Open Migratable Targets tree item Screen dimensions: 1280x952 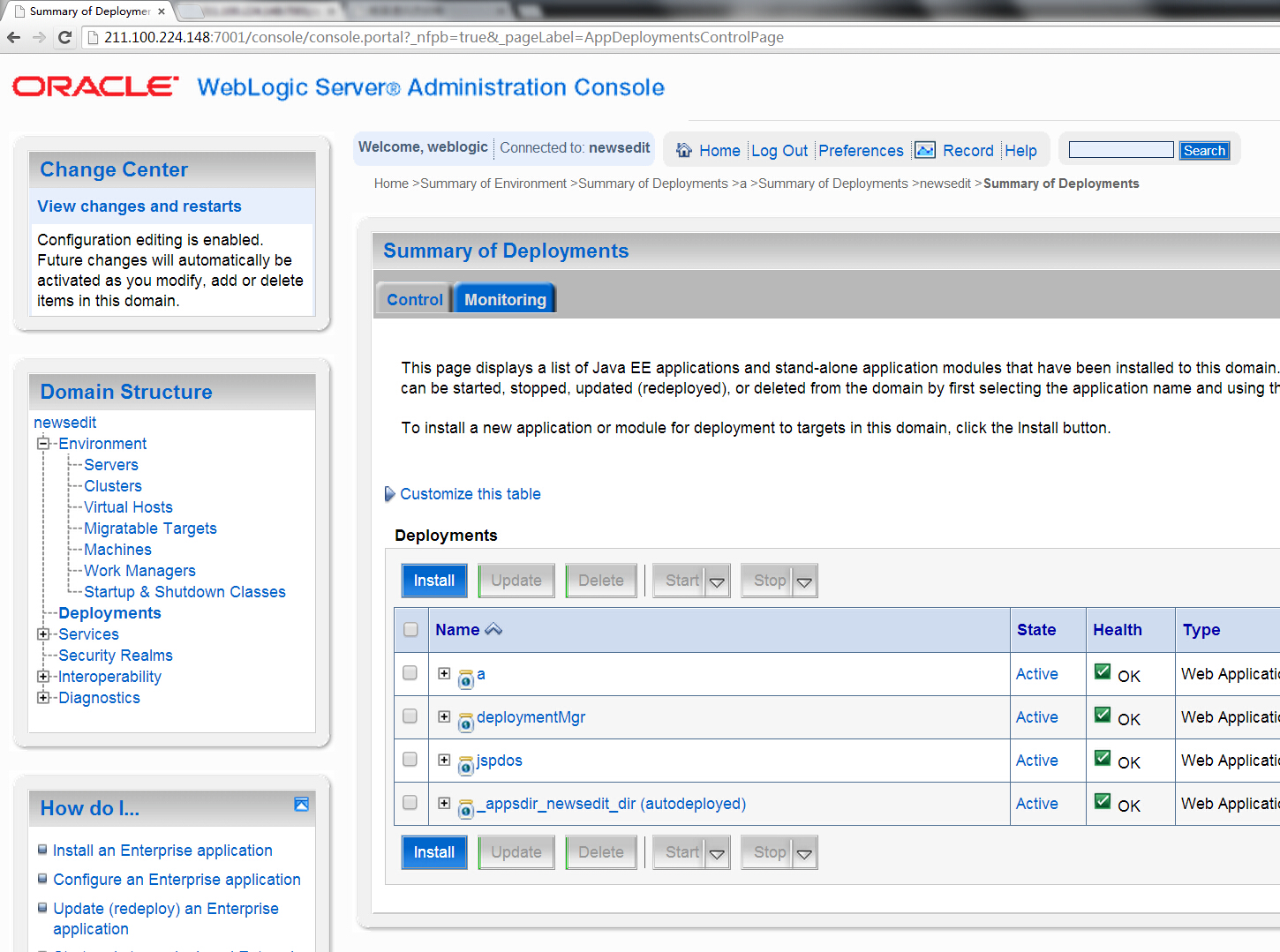[150, 528]
